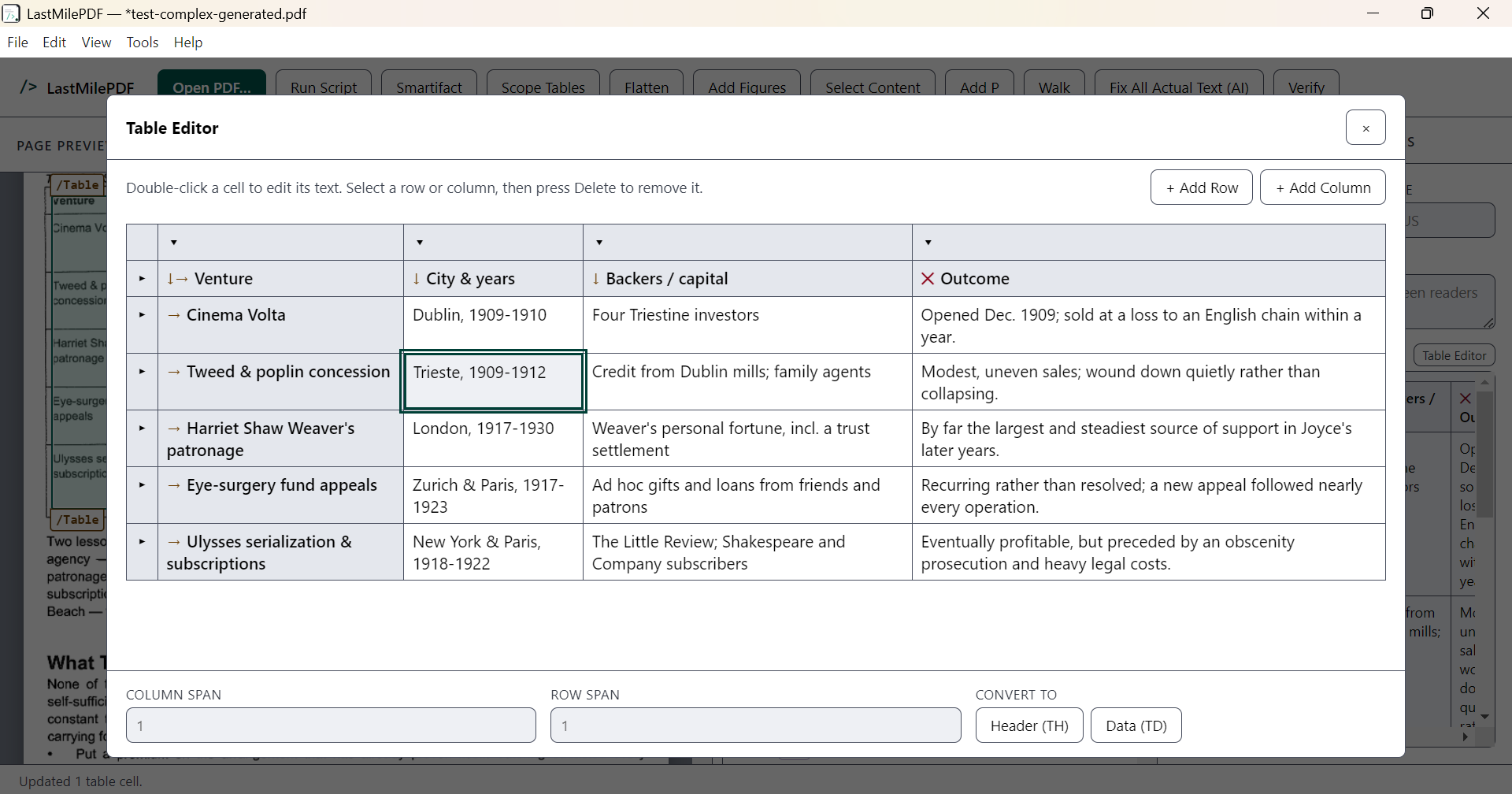Viewport: 1512px width, 794px height.
Task: Open the View menu
Action: click(96, 43)
